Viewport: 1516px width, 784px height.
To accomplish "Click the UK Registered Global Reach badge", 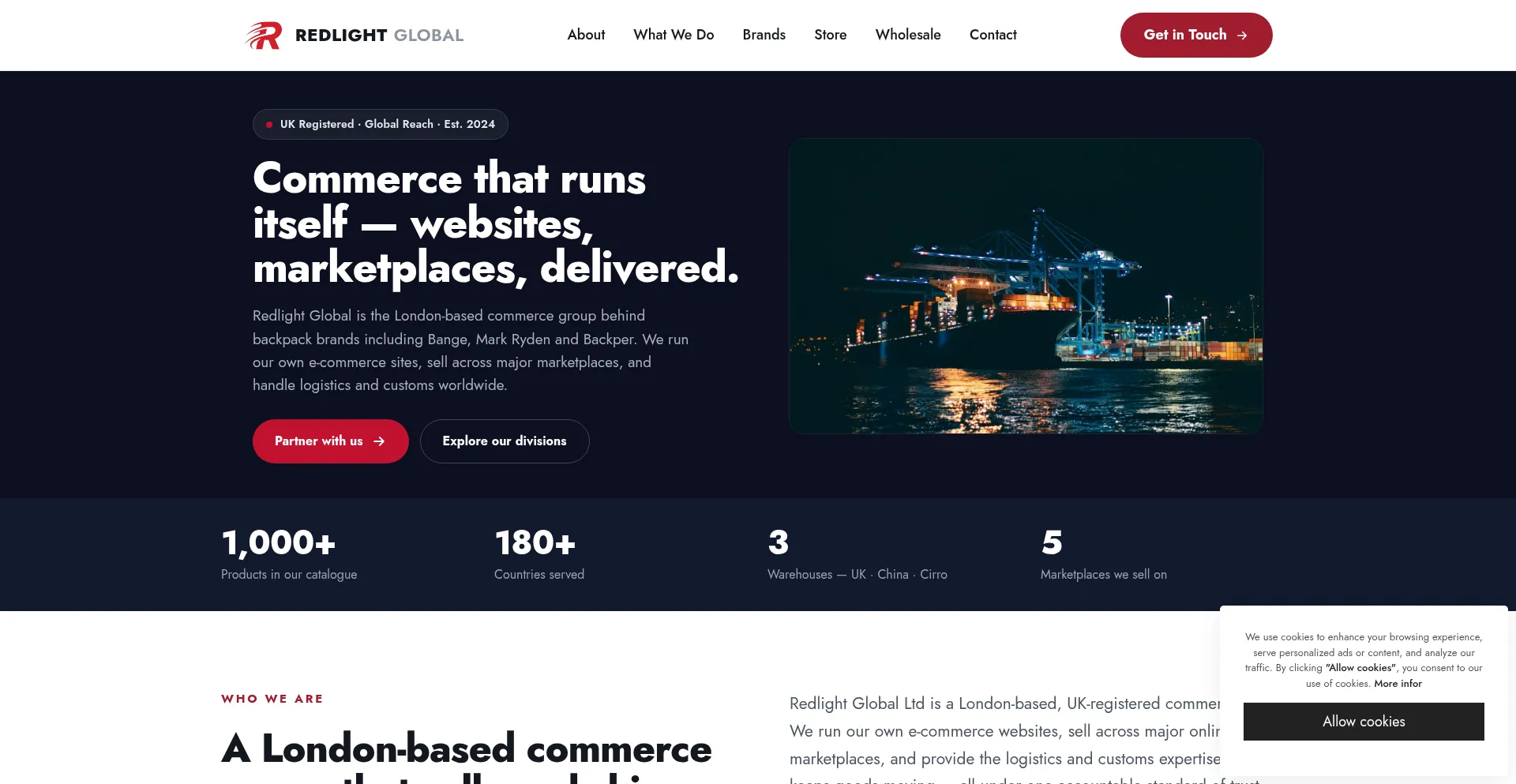I will [x=380, y=124].
